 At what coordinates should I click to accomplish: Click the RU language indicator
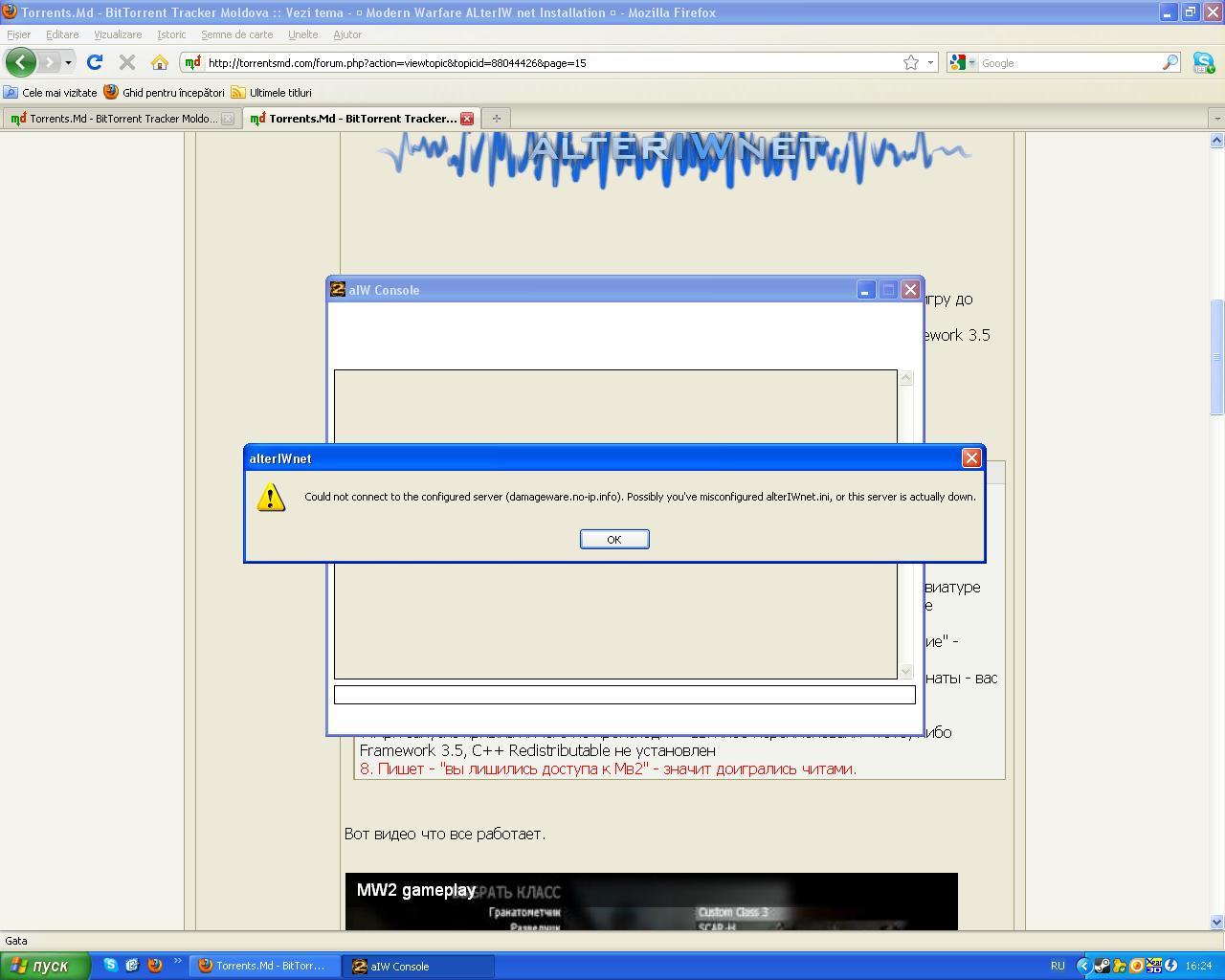click(1058, 966)
